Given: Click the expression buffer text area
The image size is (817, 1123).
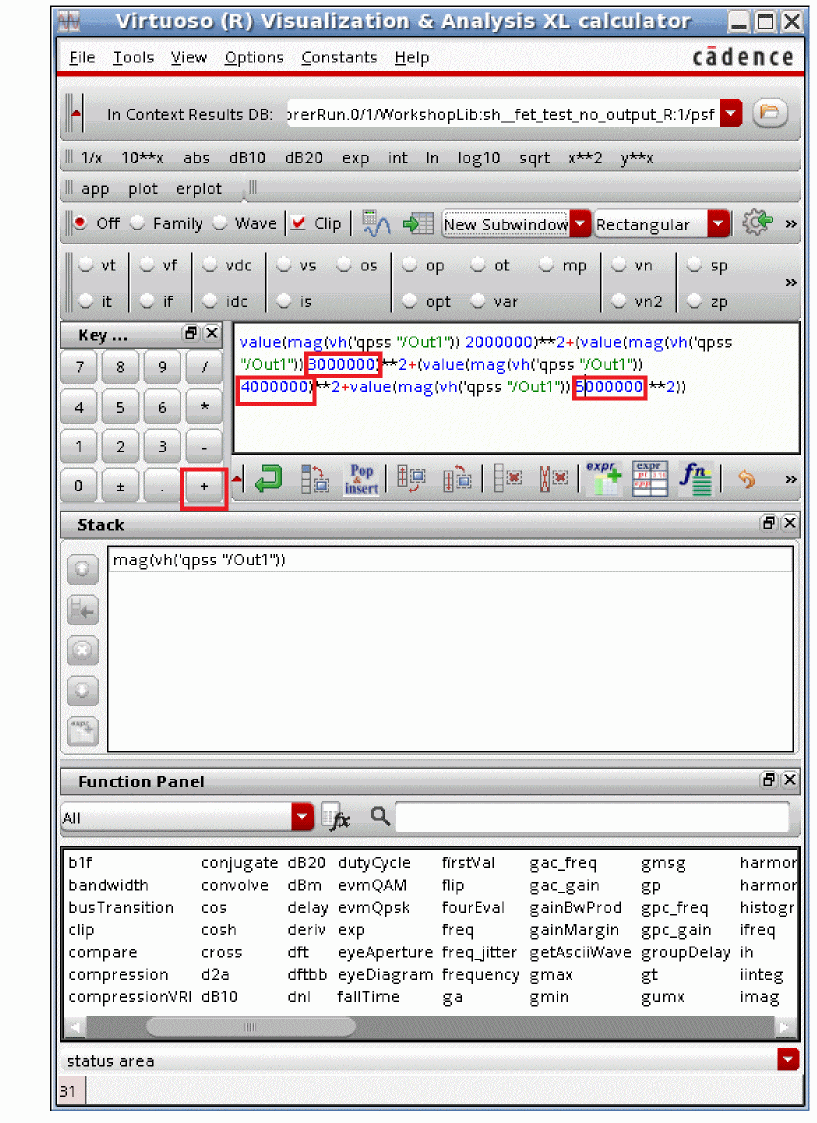Looking at the screenshot, I should (516, 387).
